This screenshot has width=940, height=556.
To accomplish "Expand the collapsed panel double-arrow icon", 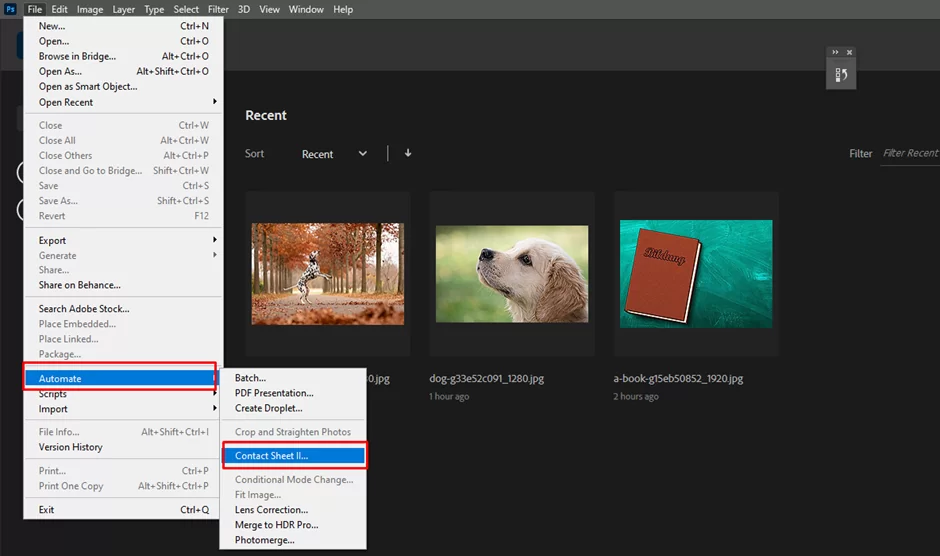I will 835,52.
